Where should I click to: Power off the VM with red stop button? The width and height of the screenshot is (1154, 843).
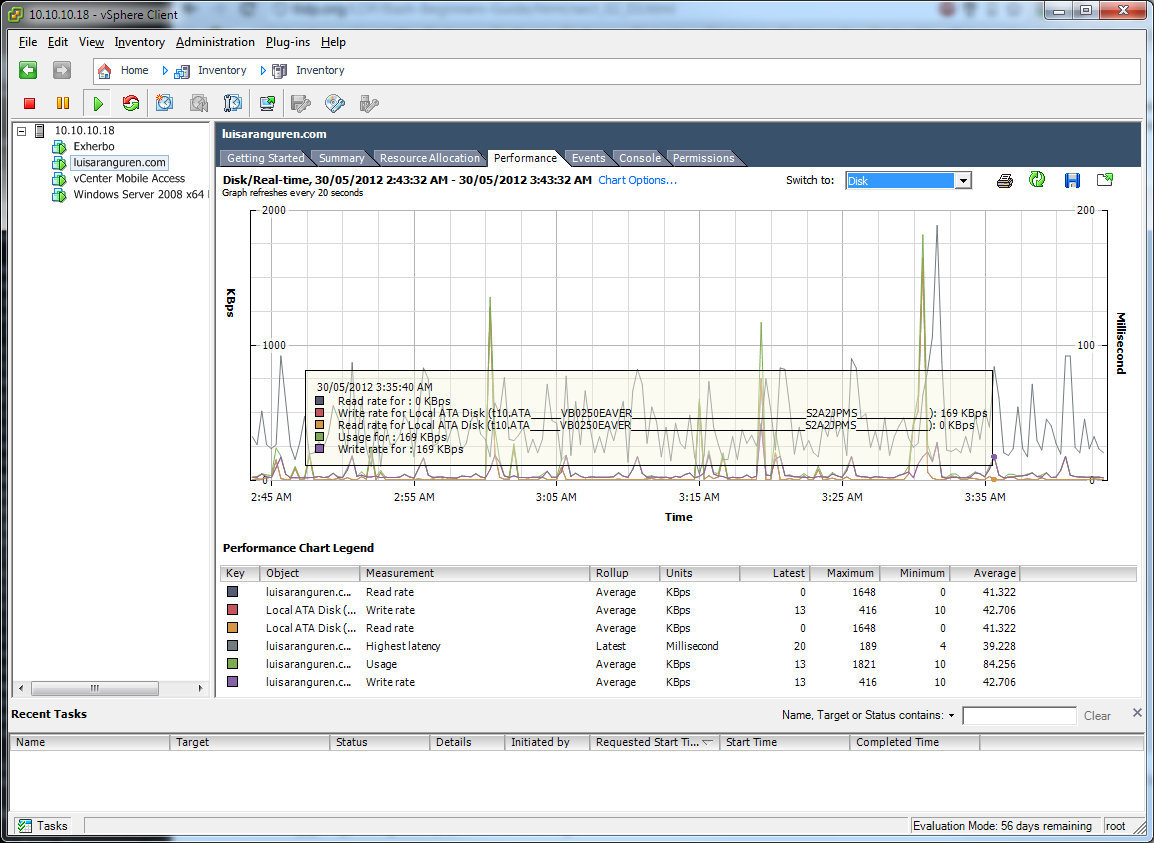click(x=29, y=104)
